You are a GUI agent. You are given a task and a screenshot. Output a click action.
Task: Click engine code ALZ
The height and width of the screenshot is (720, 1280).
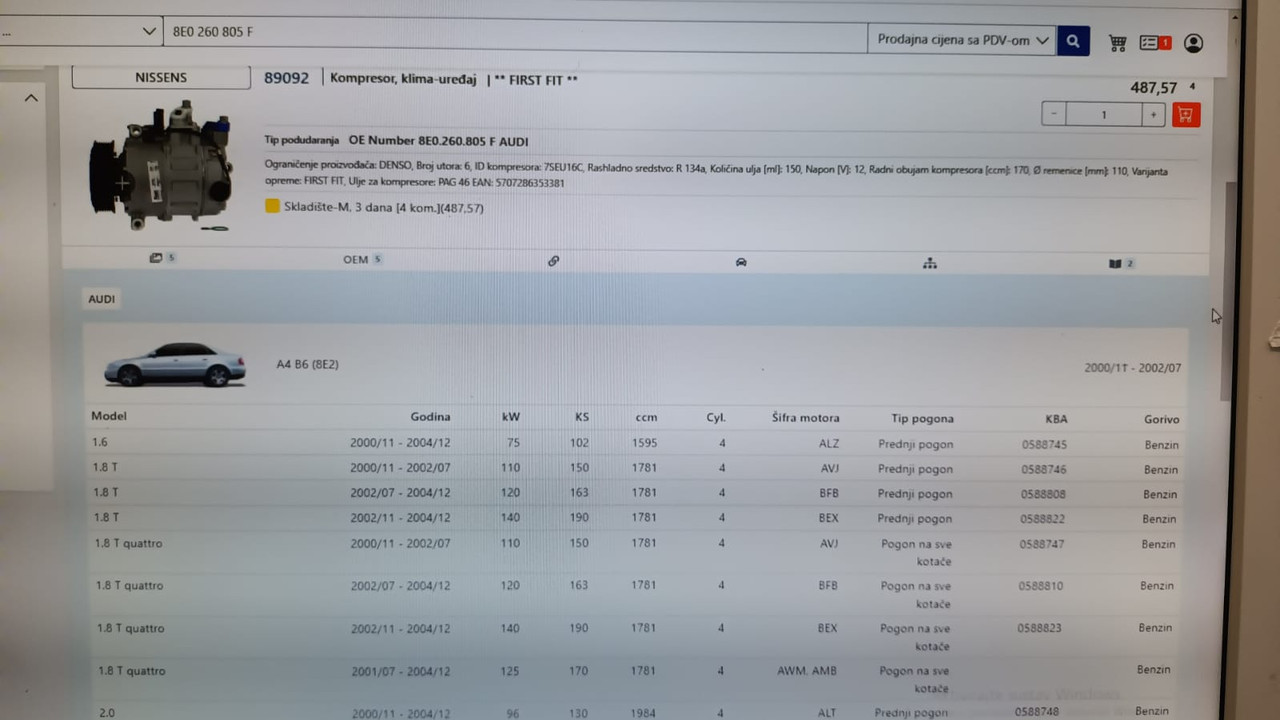[828, 443]
